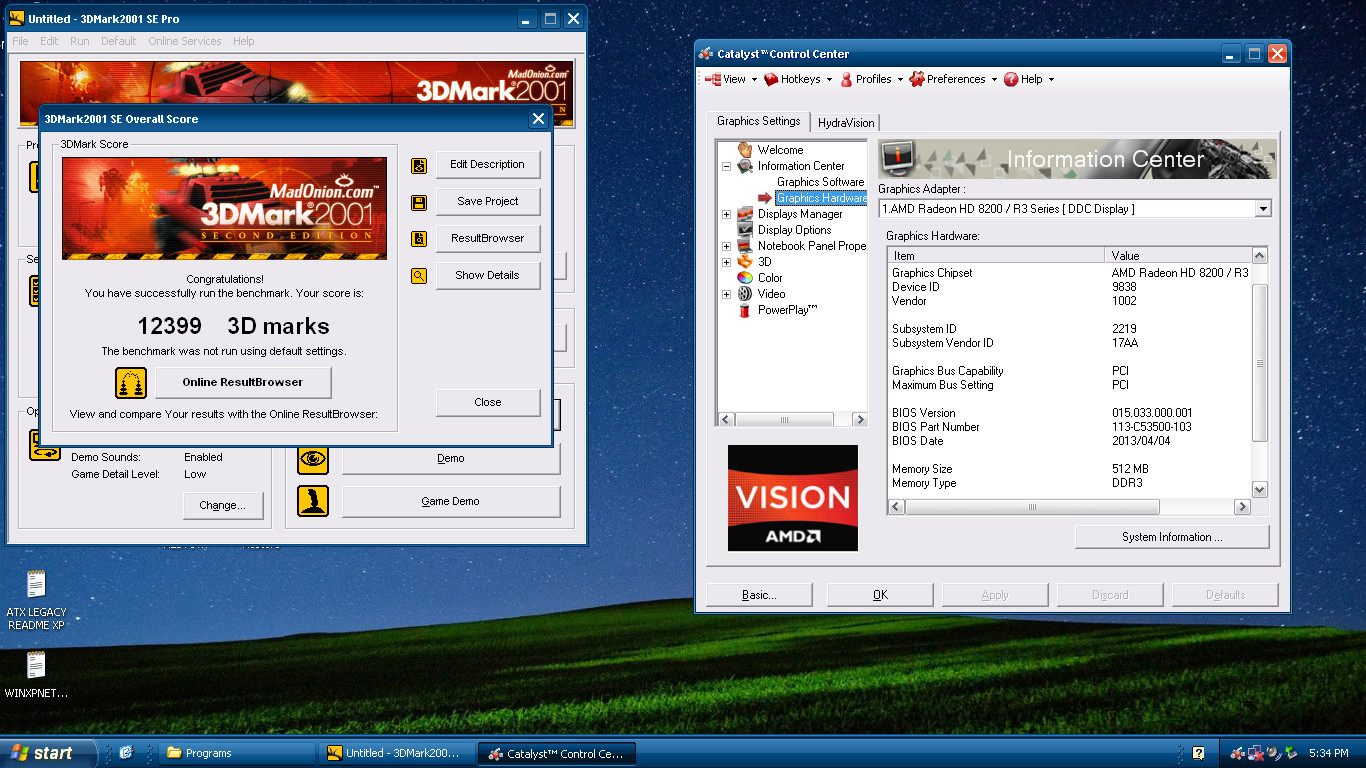The width and height of the screenshot is (1366, 768).
Task: Click the disconnected network tray icon
Action: pos(1256,753)
